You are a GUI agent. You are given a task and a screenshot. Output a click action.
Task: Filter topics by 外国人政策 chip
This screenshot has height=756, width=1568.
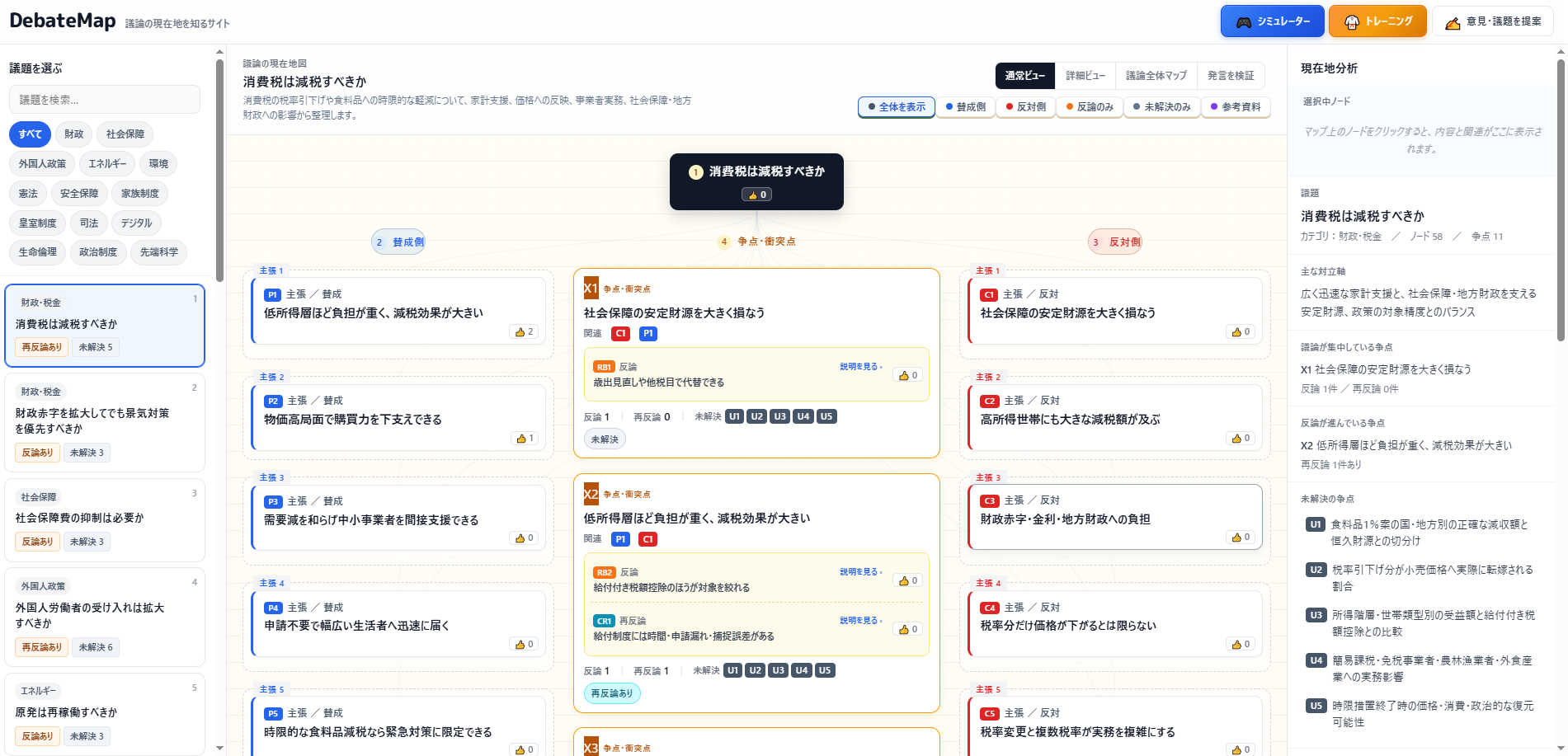pyautogui.click(x=42, y=164)
